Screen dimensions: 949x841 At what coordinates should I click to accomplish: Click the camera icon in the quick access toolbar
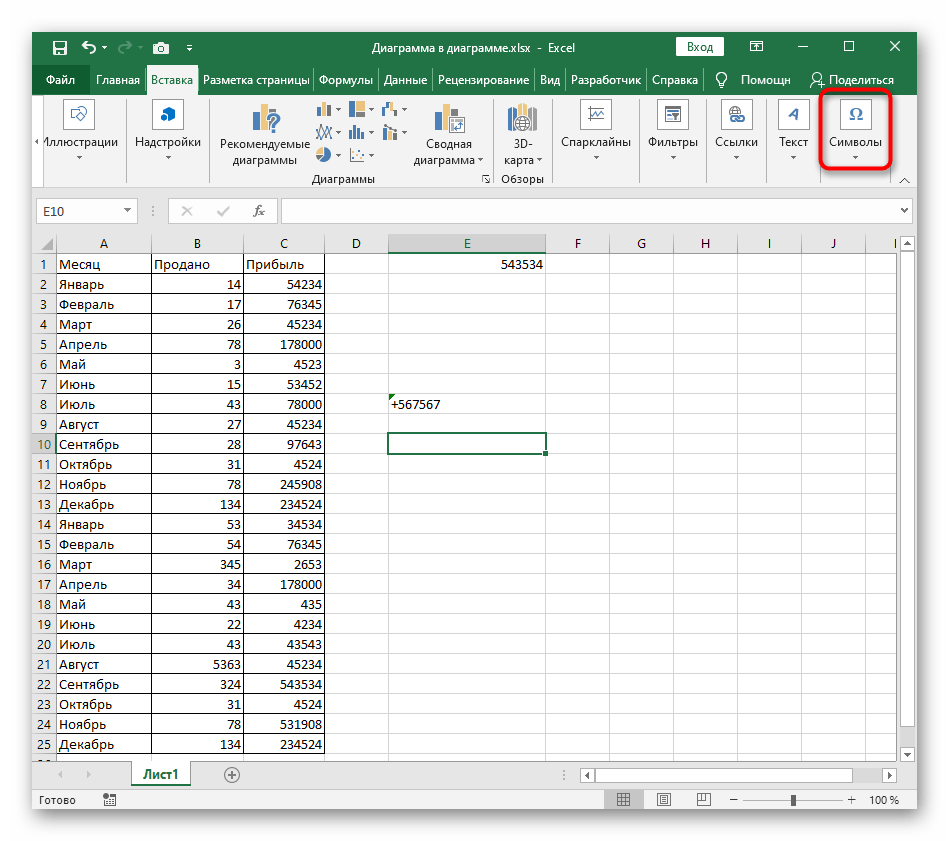click(161, 48)
